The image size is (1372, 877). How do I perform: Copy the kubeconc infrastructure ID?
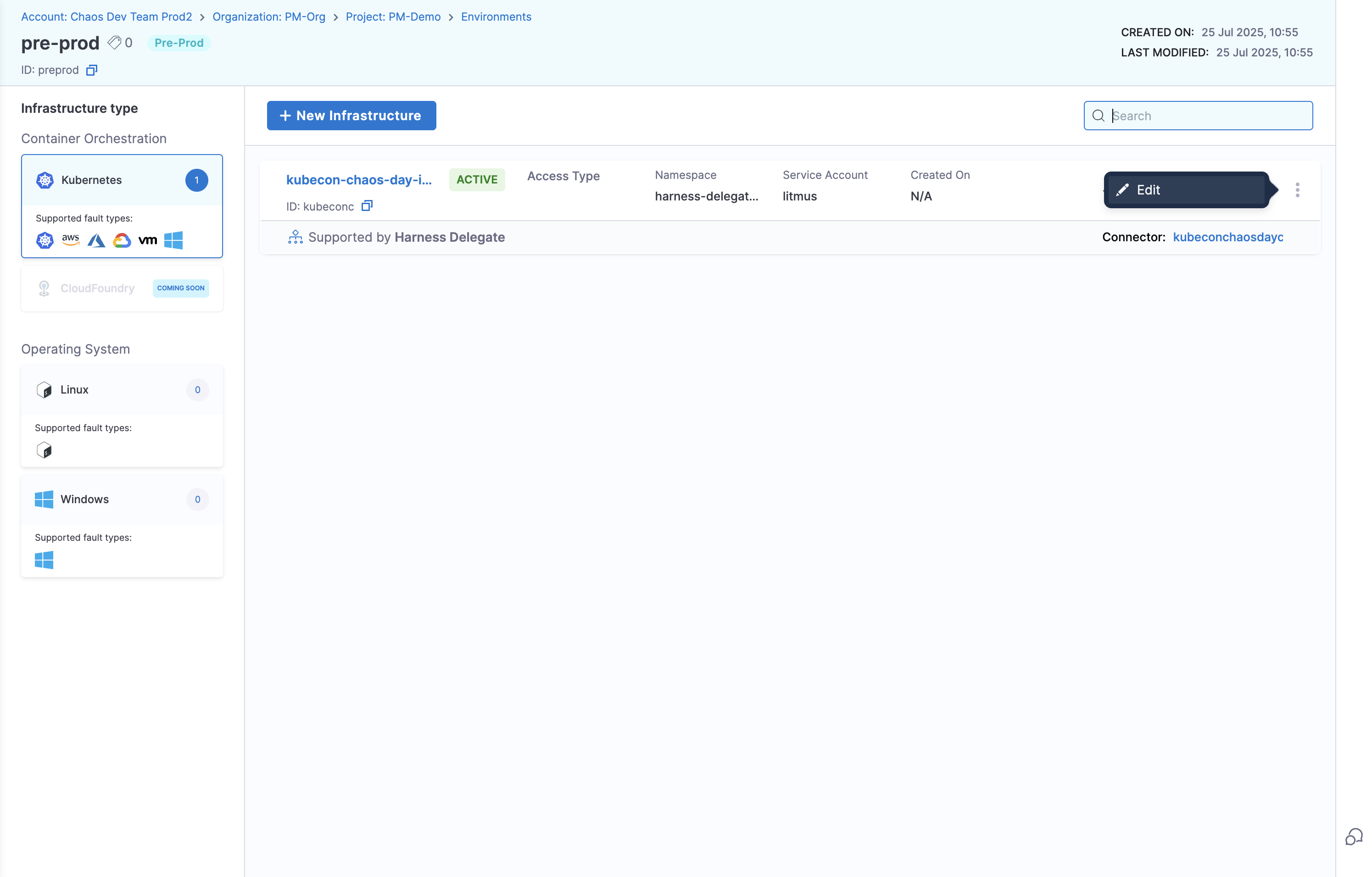[367, 206]
